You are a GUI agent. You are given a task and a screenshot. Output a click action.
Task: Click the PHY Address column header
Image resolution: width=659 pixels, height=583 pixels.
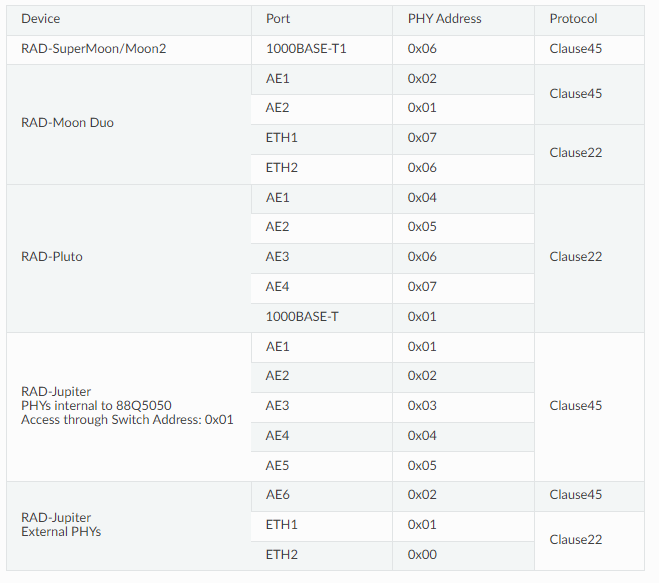point(444,19)
